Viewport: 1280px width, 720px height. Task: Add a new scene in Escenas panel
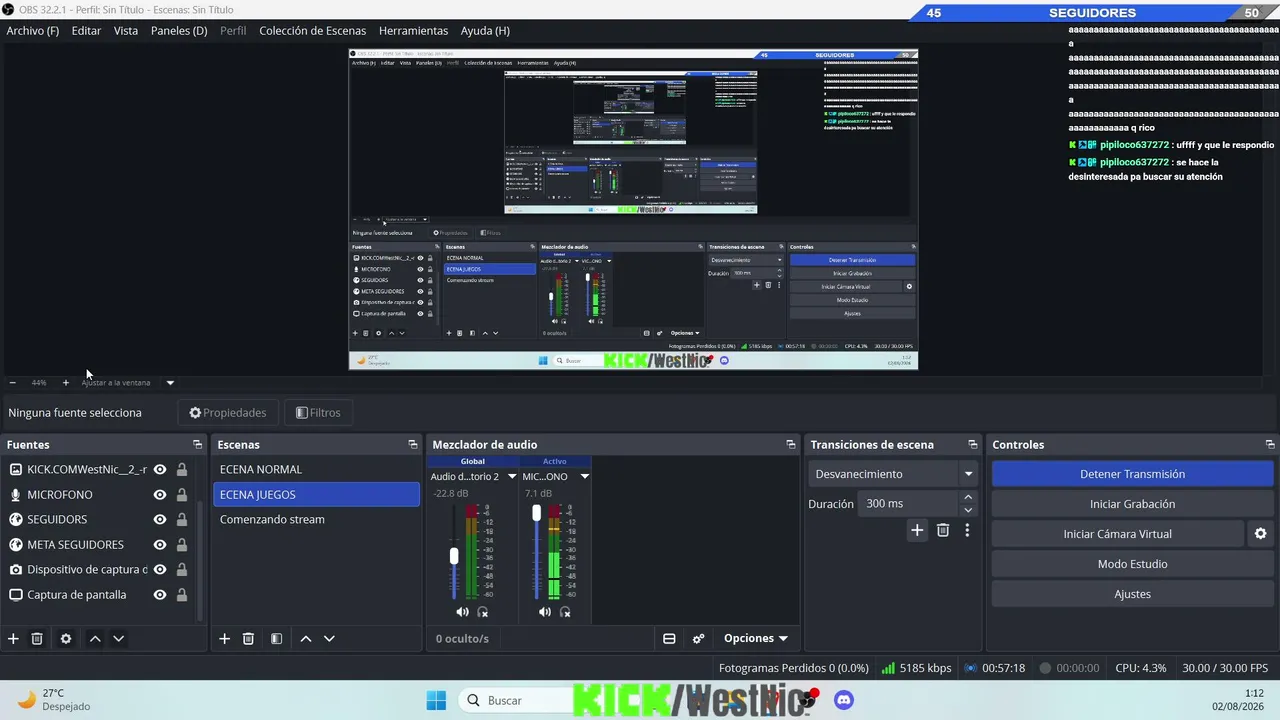224,639
